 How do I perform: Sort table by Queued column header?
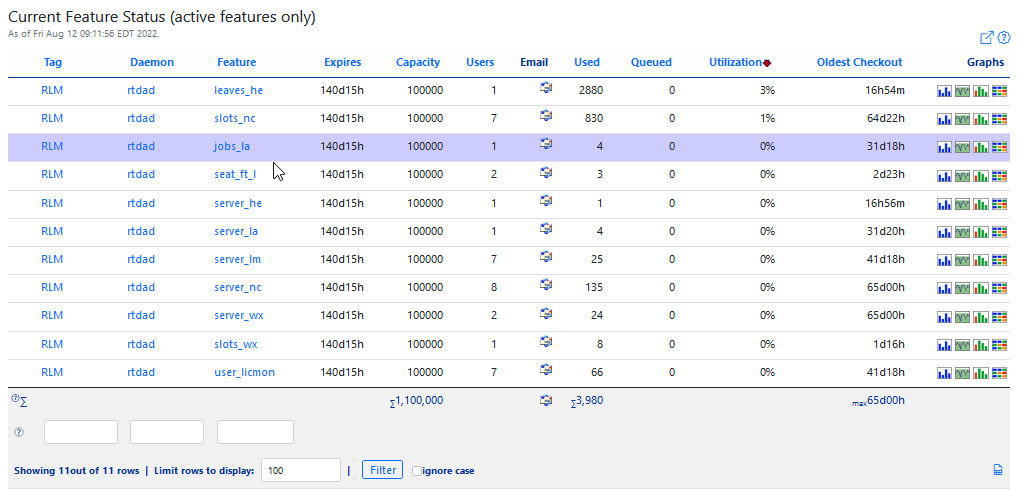click(x=651, y=63)
